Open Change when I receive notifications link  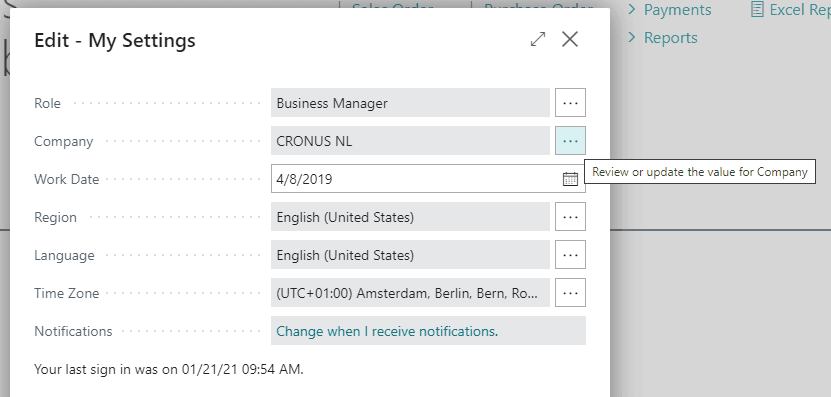(x=387, y=331)
